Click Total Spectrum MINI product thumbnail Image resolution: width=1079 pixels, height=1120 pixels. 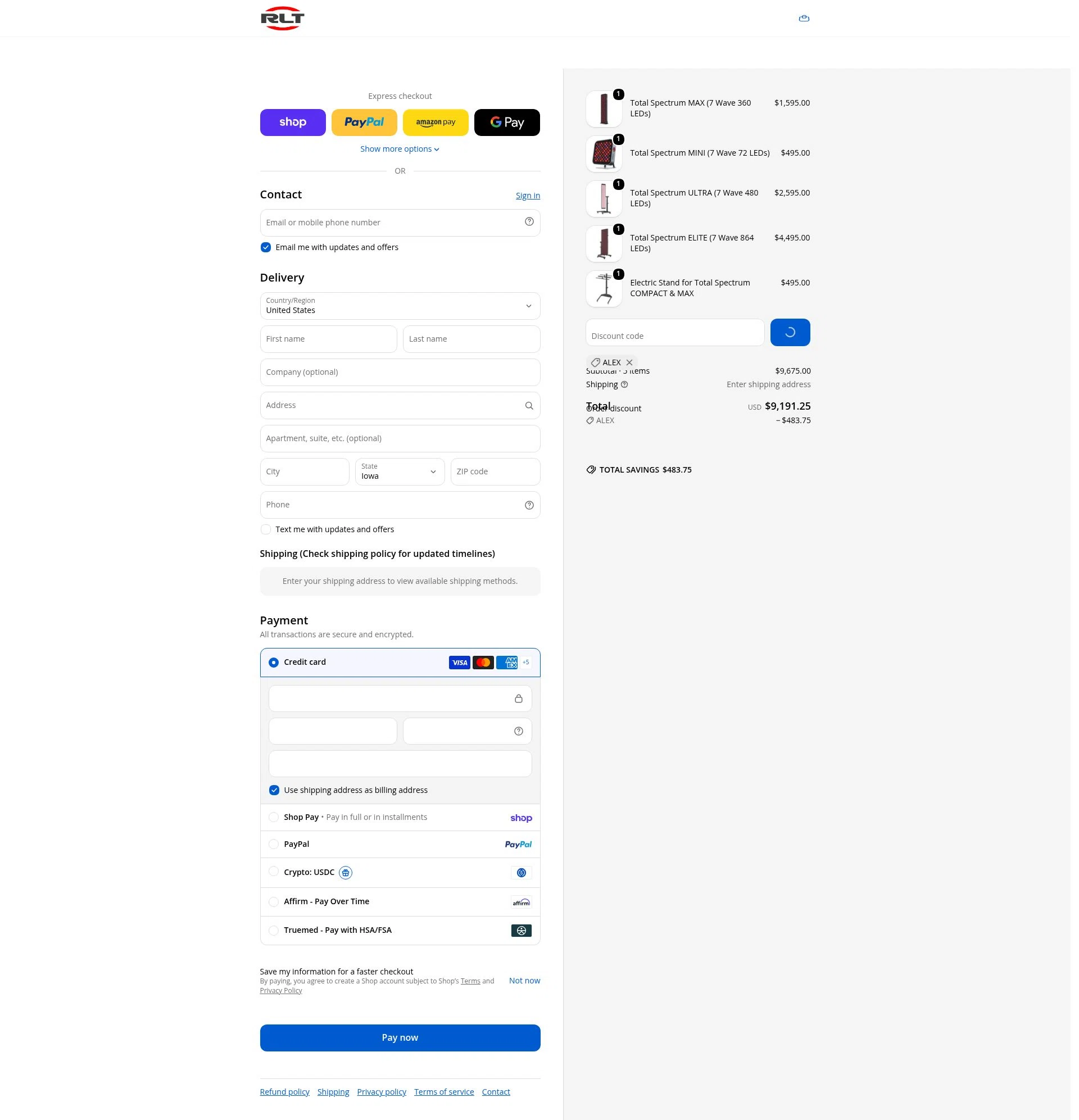(604, 154)
